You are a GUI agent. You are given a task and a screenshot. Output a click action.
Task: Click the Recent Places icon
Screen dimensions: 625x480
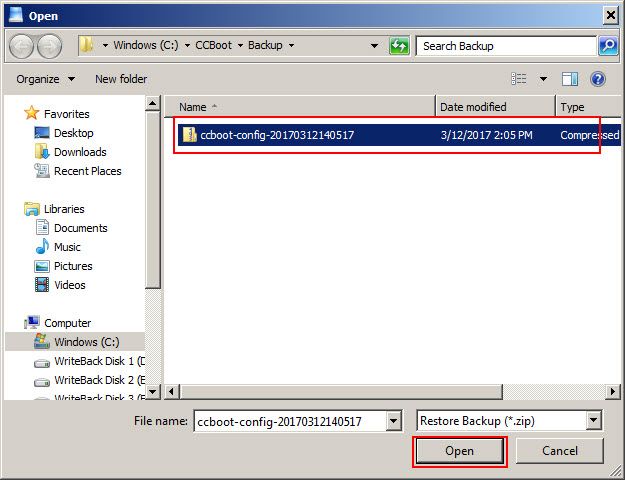click(42, 171)
